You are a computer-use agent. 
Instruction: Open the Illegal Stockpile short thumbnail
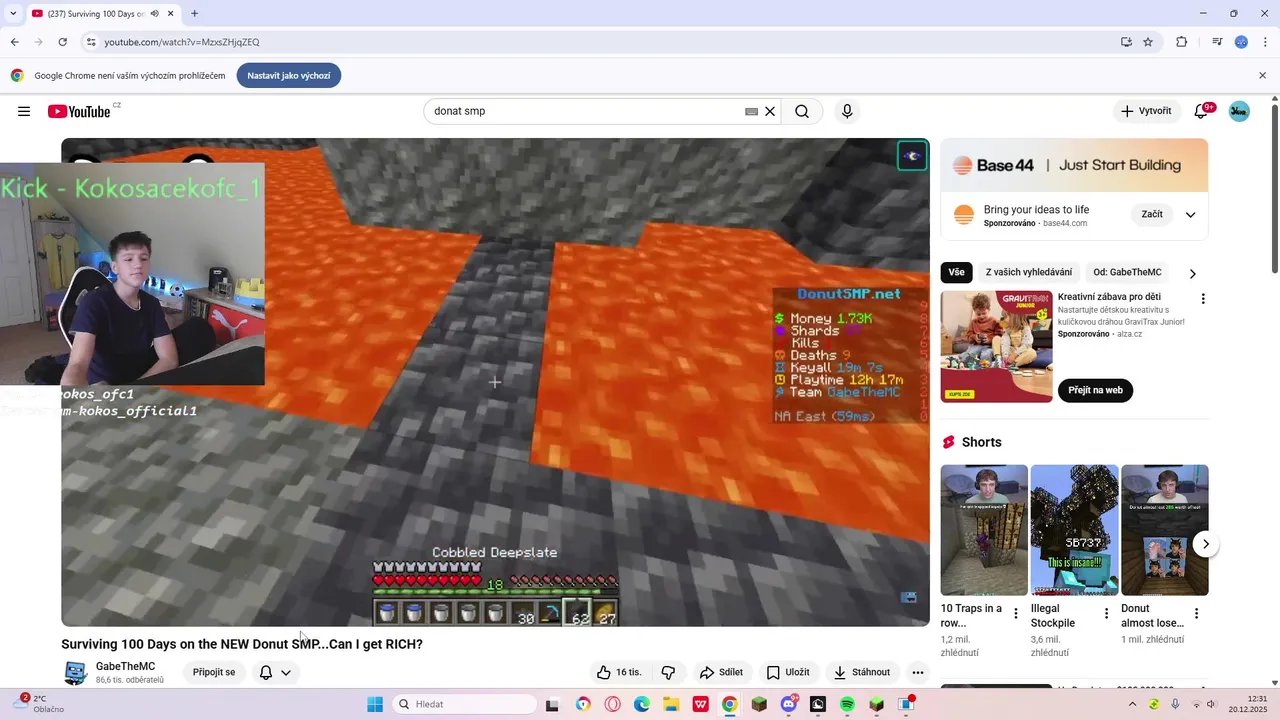tap(1074, 530)
